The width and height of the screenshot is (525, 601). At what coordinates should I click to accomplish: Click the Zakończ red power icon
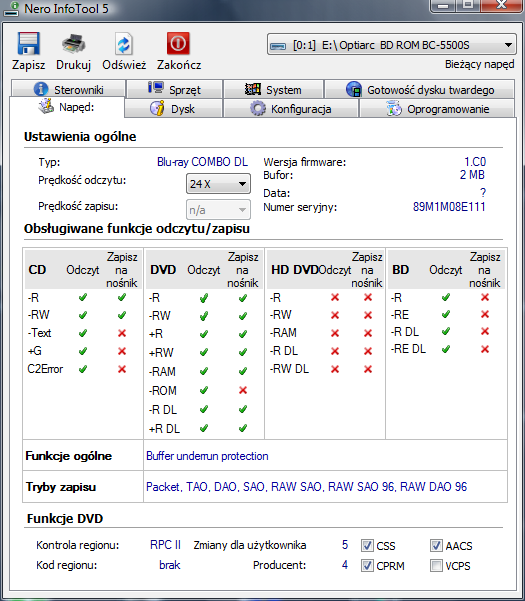tap(178, 43)
